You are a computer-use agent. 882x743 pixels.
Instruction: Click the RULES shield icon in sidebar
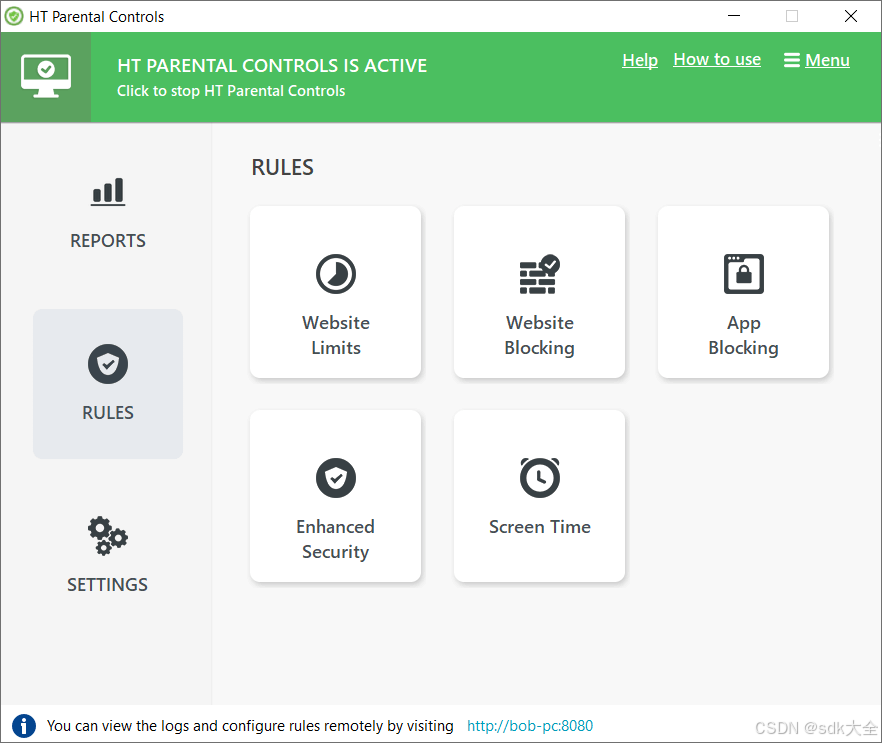pyautogui.click(x=107, y=364)
